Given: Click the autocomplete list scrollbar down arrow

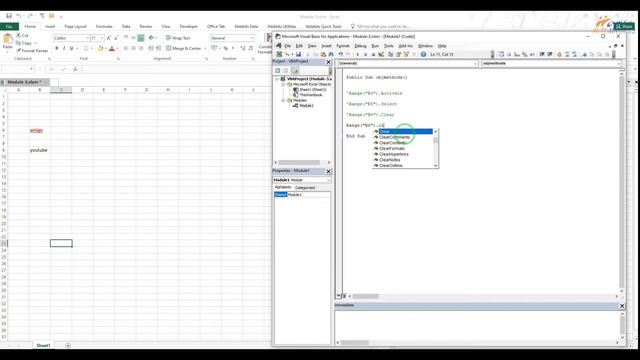Looking at the screenshot, I should [x=436, y=165].
